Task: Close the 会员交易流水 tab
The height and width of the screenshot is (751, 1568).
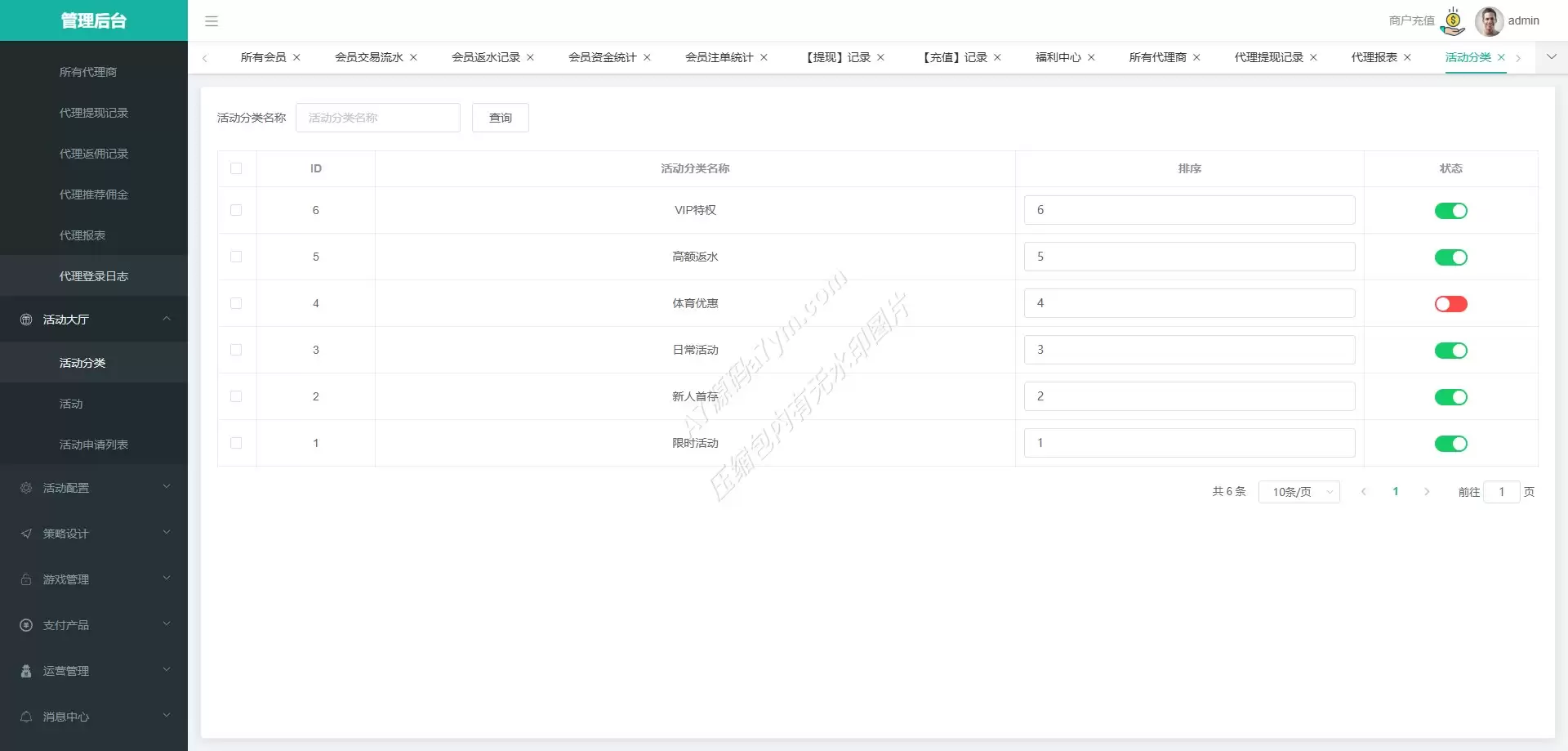Action: click(413, 57)
